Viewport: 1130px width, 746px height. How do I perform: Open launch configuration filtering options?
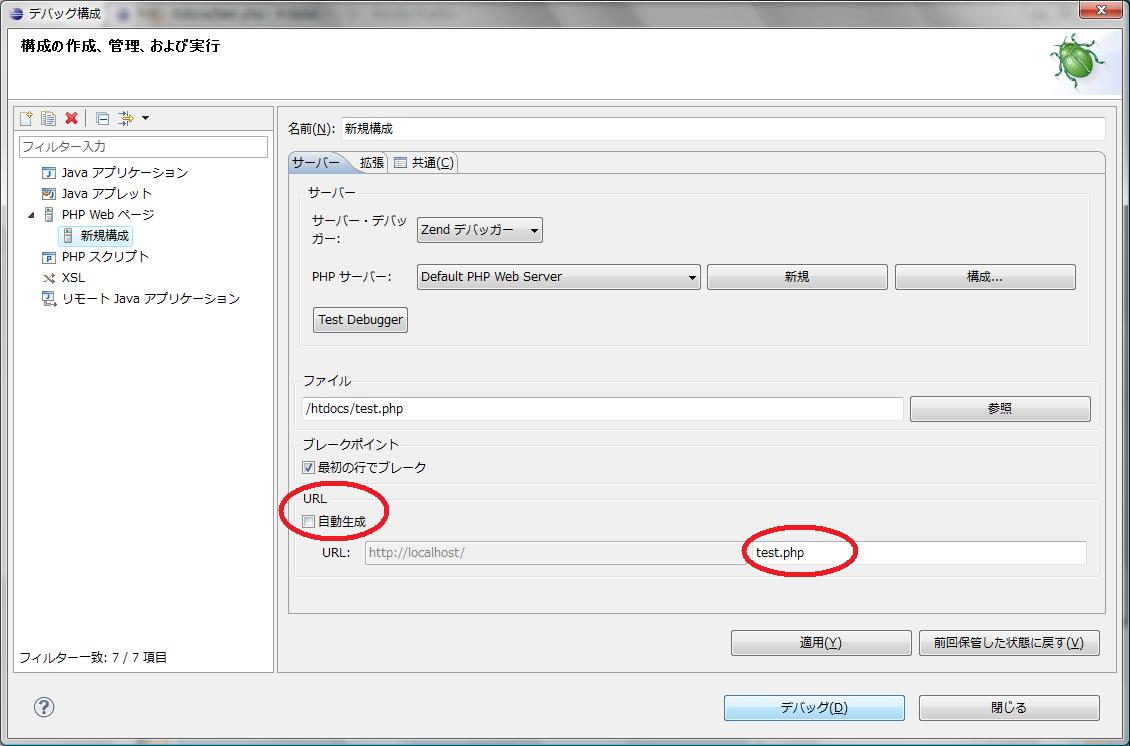coord(128,118)
